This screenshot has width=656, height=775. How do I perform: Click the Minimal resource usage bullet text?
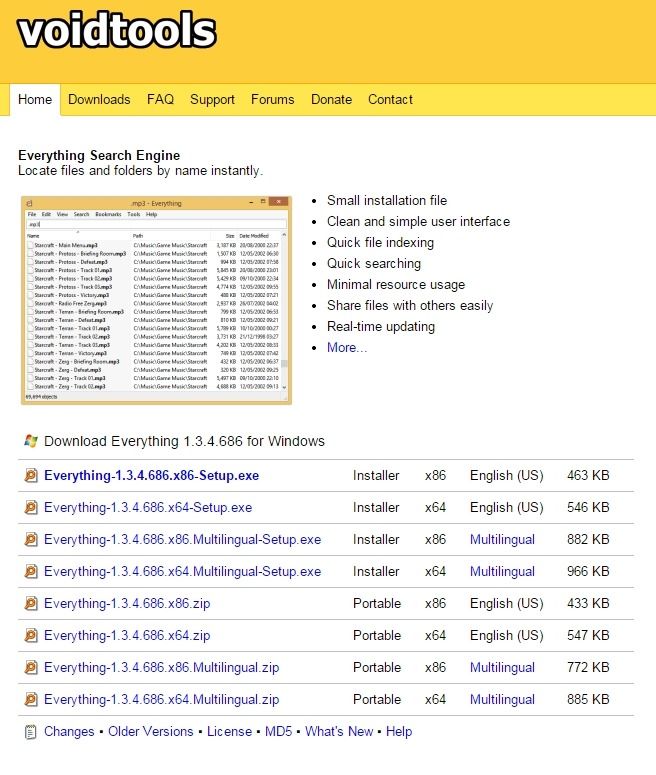(396, 285)
